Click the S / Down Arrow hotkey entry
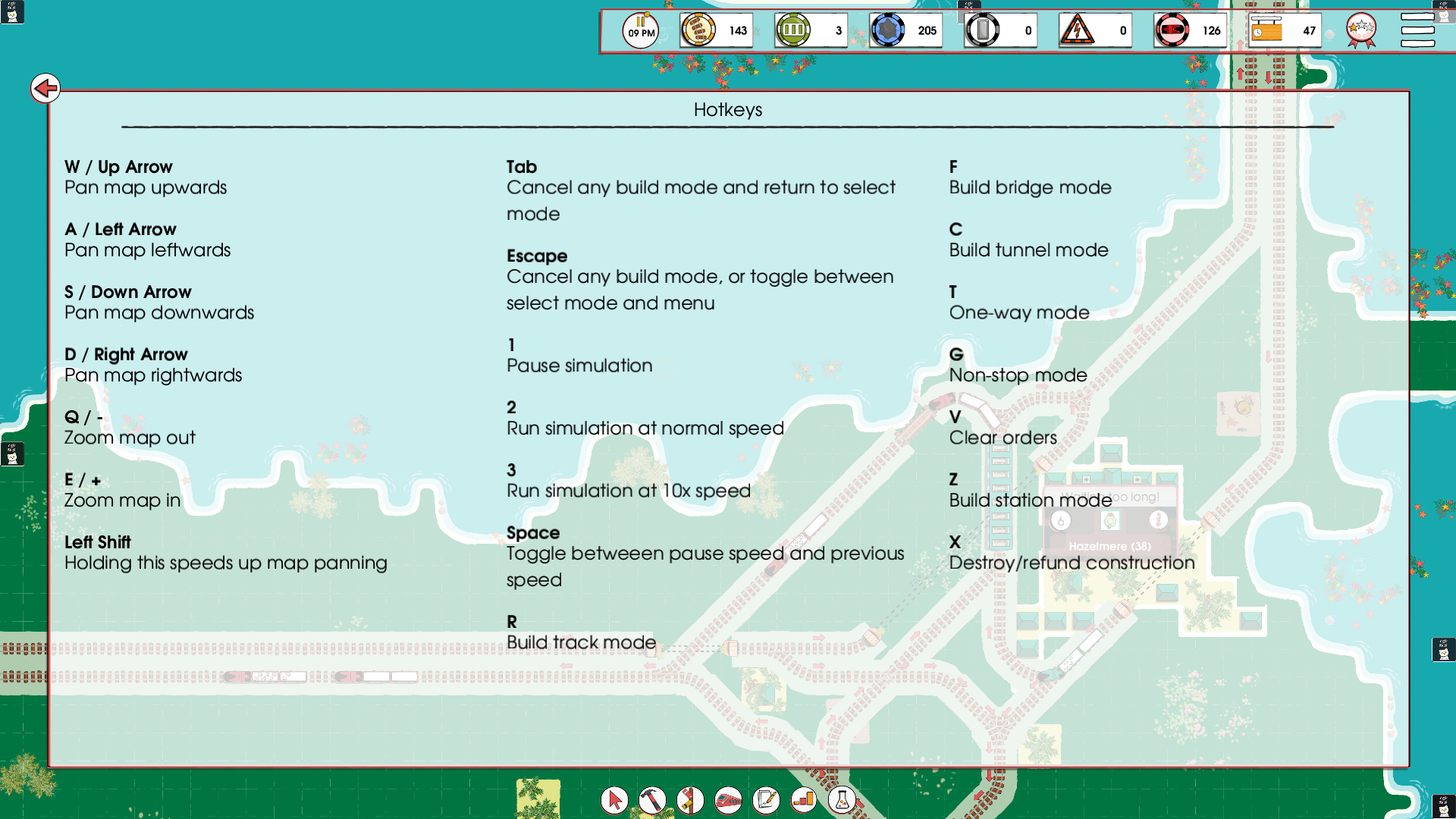The height and width of the screenshot is (819, 1456). pos(159,303)
